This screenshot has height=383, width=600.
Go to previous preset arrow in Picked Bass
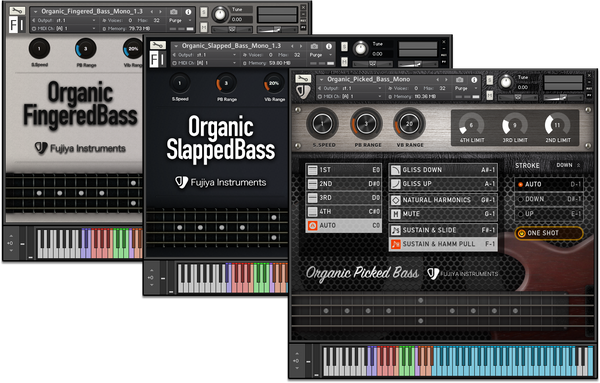point(438,80)
